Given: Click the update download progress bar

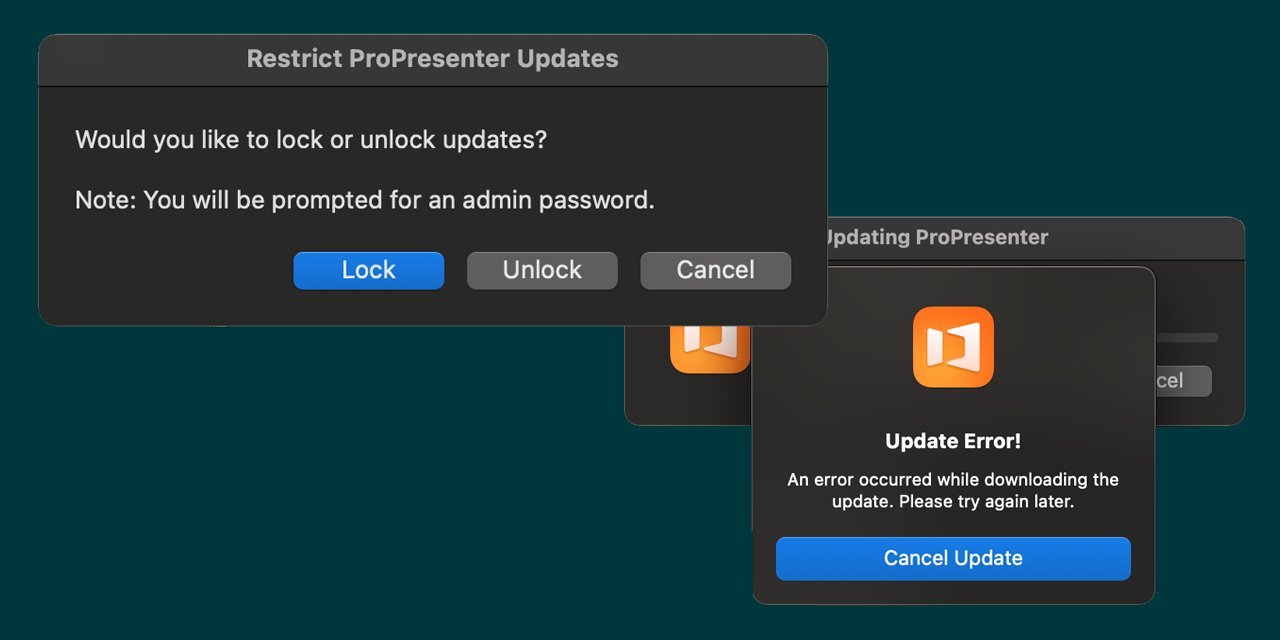Looking at the screenshot, I should [x=1190, y=337].
